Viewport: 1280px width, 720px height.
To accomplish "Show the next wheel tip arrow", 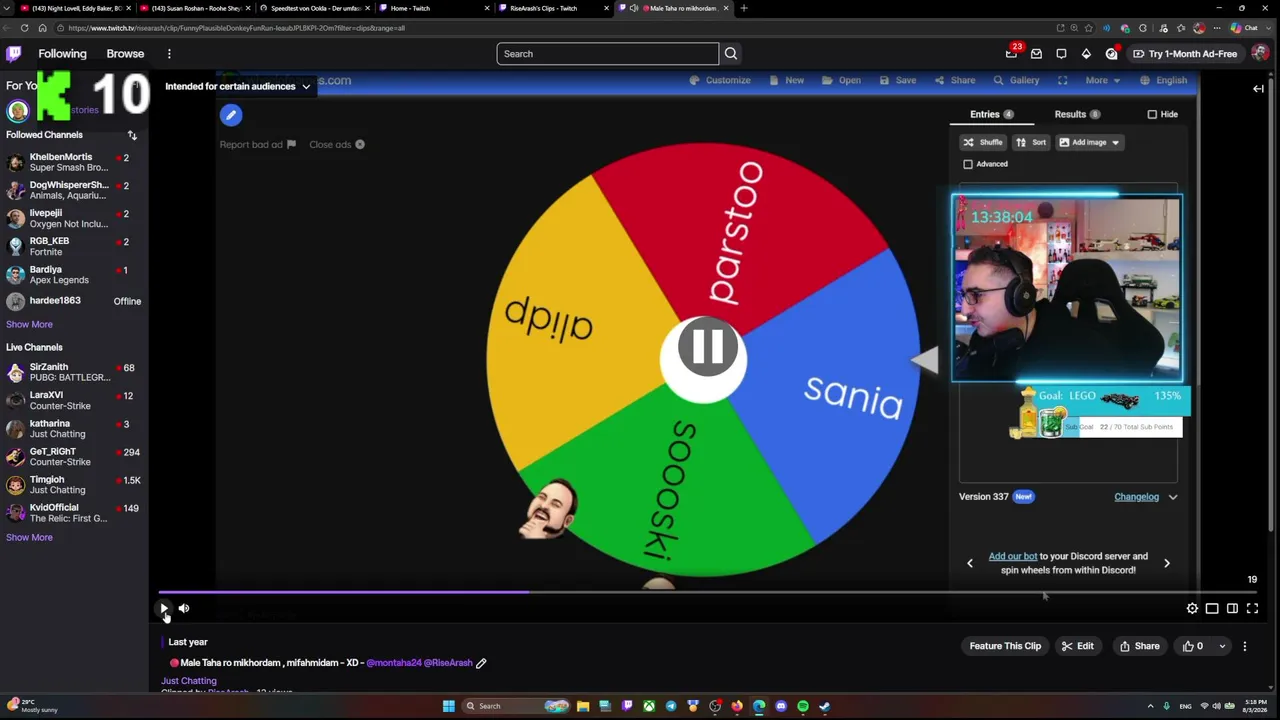I will (1167, 563).
